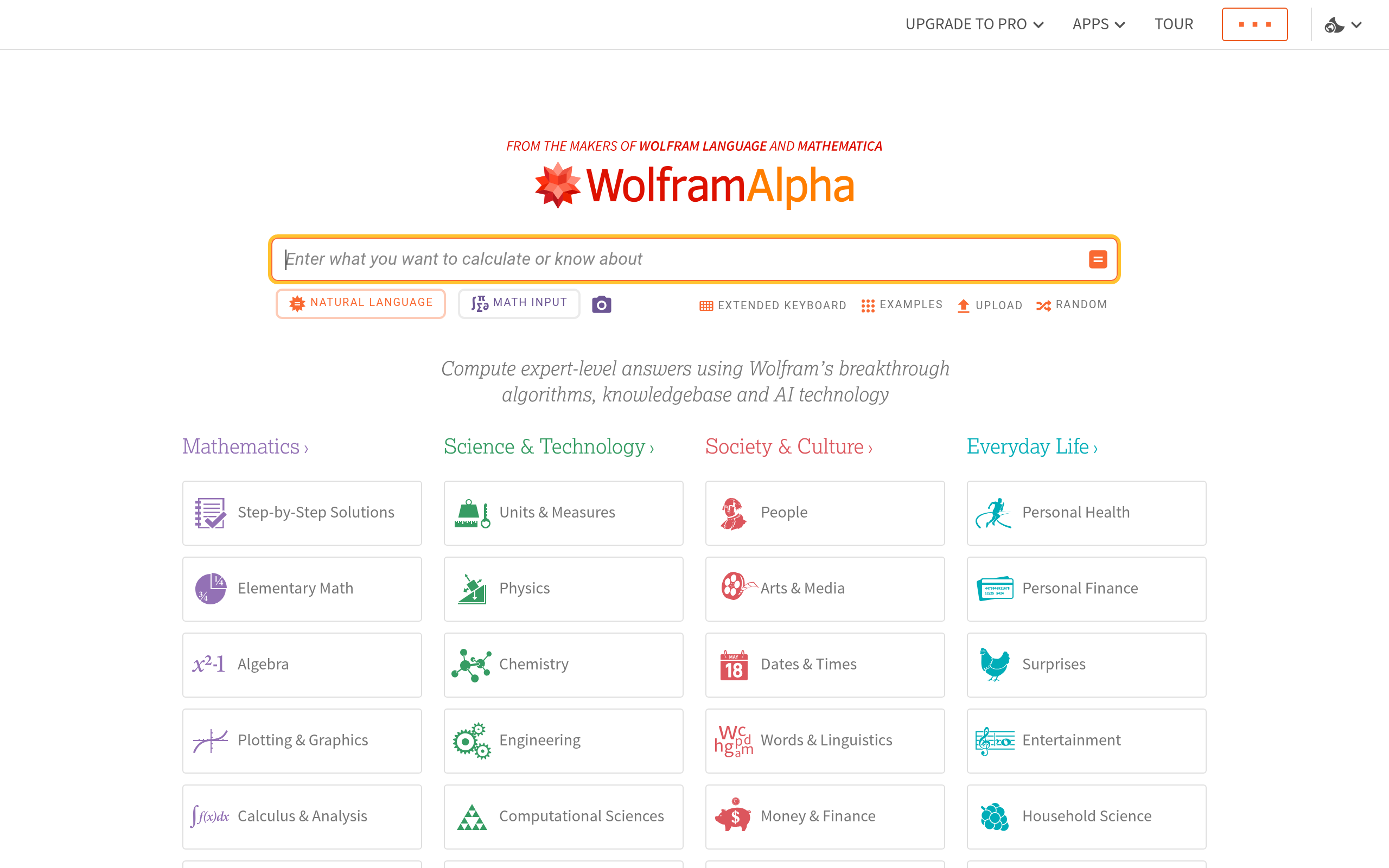This screenshot has height=868, width=1389.
Task: Open the Chemistry molecule tile
Action: pos(563,664)
